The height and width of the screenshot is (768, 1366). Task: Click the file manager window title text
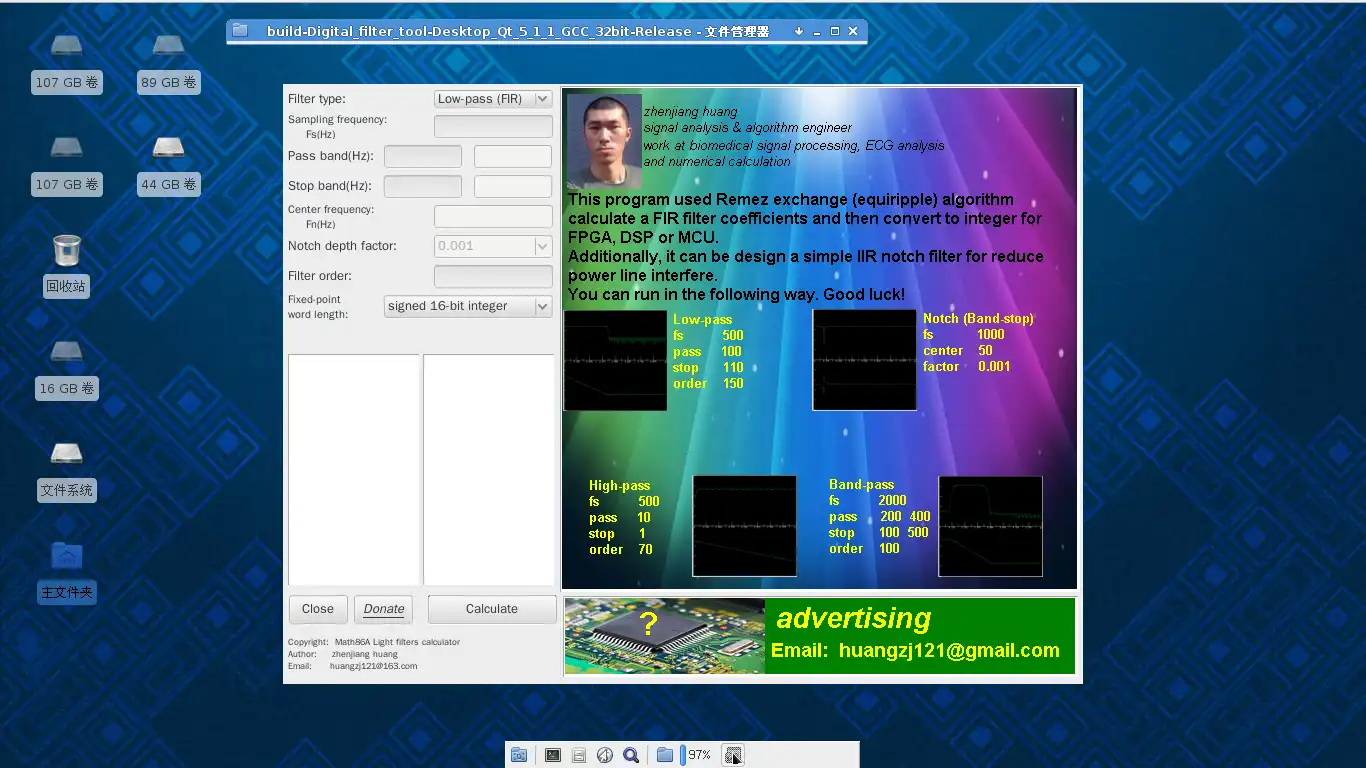[x=518, y=31]
